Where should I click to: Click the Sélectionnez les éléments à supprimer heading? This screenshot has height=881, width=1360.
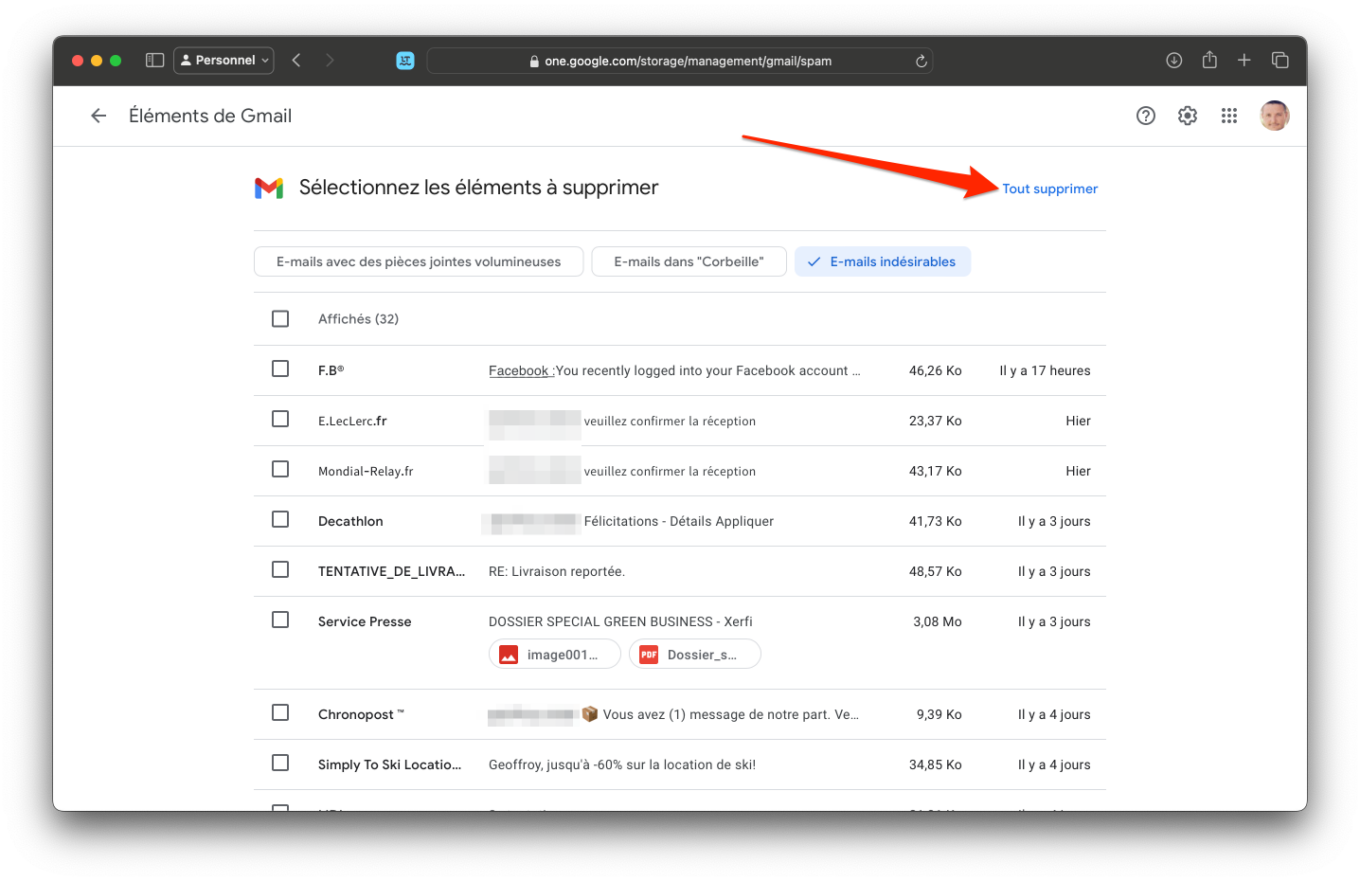(479, 187)
